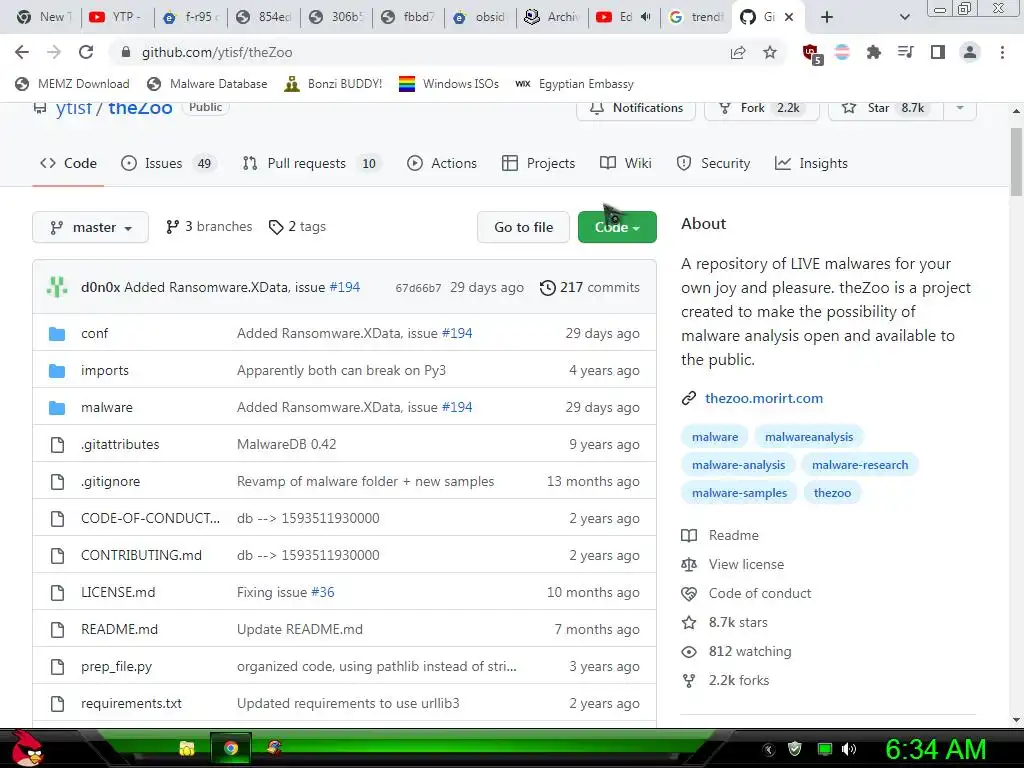
Task: Open the malware folder icon
Action: pos(57,408)
